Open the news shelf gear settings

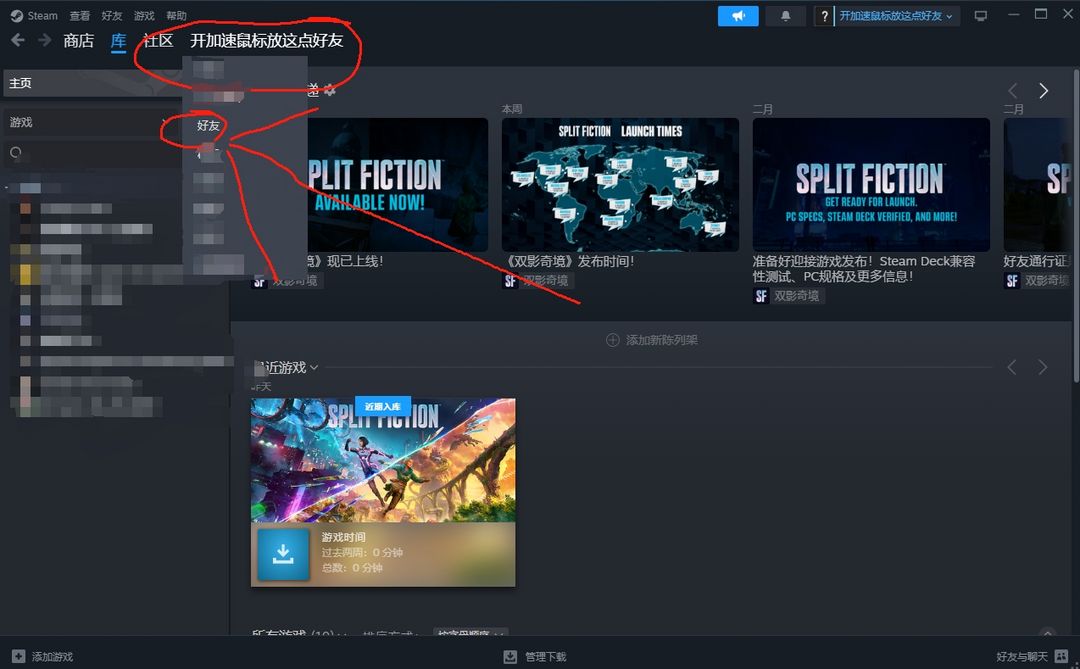(x=330, y=90)
